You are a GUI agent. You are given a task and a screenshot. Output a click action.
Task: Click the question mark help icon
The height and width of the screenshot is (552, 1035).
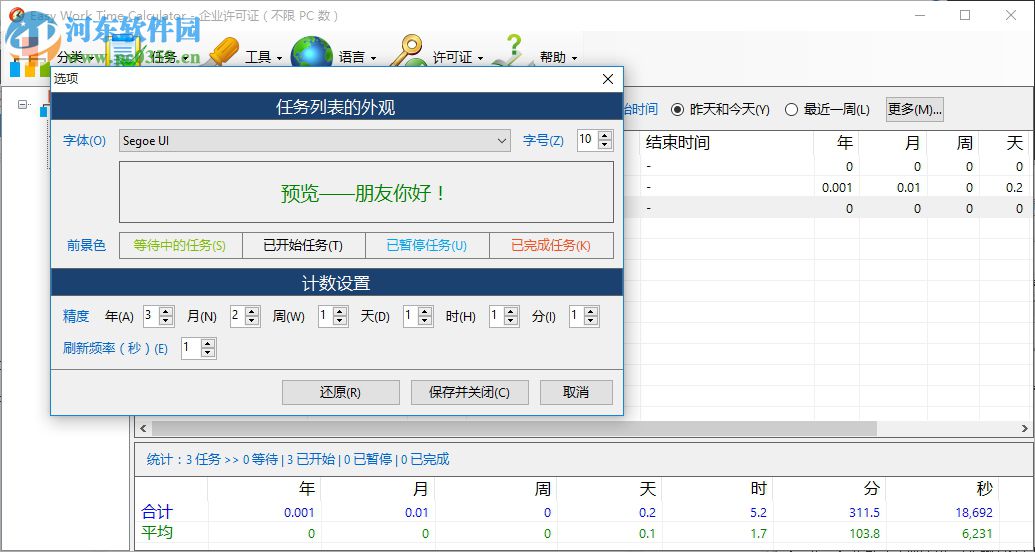tap(512, 50)
